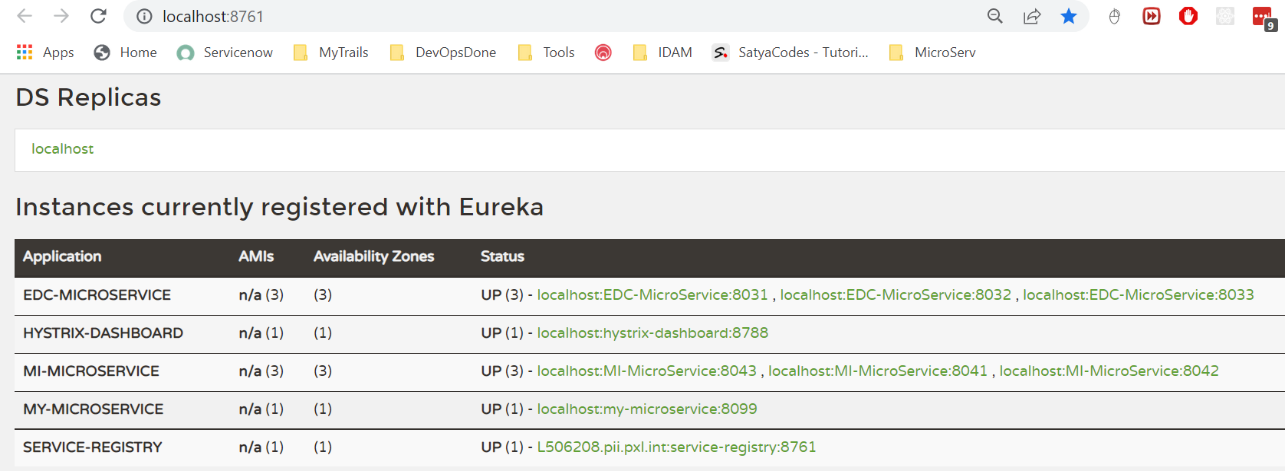The width and height of the screenshot is (1285, 471).
Task: Click the address bar showing localhost:8761
Action: tap(500, 17)
